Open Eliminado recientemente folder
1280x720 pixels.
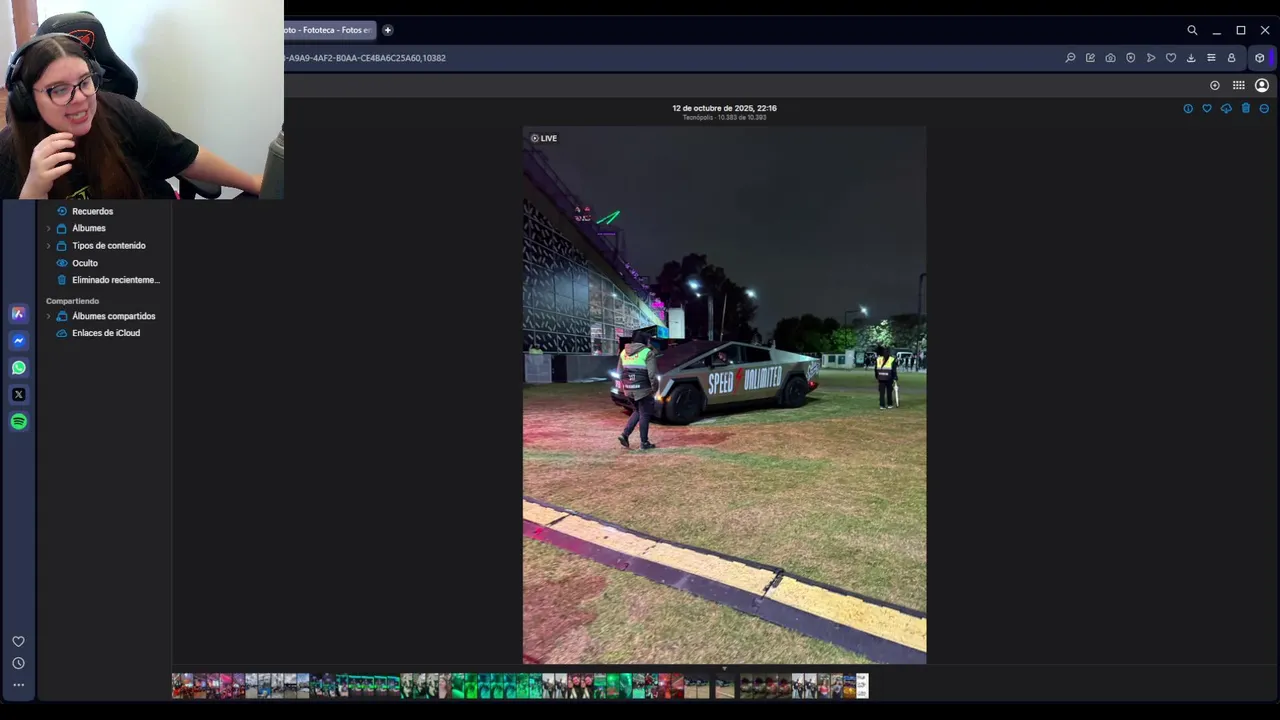tap(115, 280)
